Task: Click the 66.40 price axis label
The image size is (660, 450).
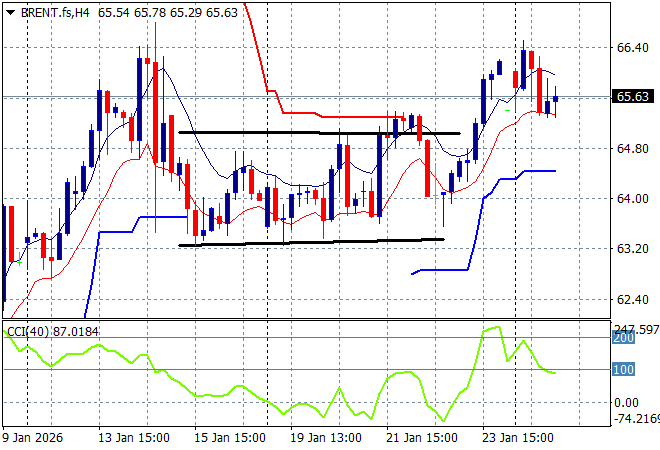Action: click(x=630, y=47)
